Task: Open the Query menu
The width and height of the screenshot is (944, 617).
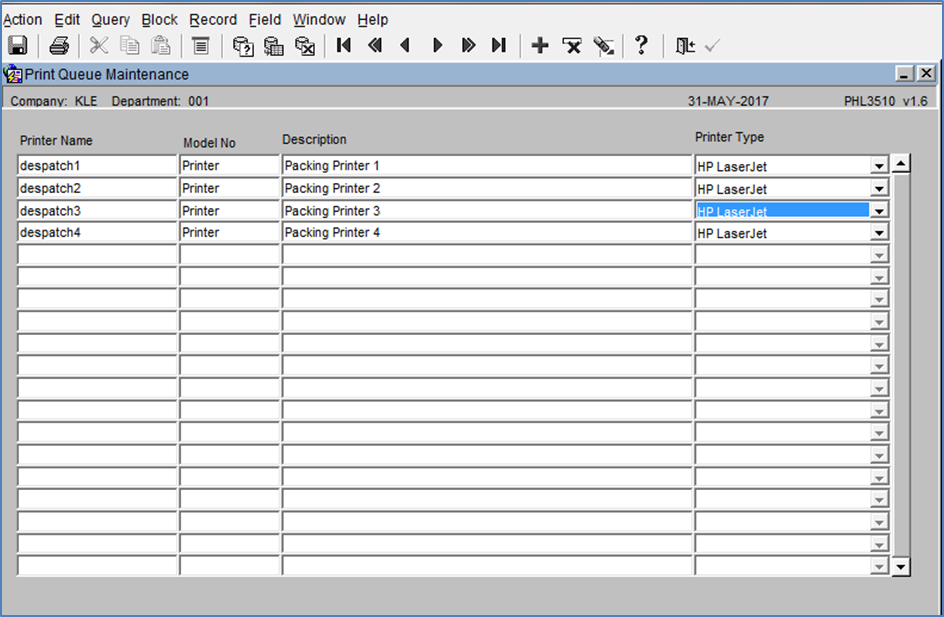Action: [x=110, y=20]
